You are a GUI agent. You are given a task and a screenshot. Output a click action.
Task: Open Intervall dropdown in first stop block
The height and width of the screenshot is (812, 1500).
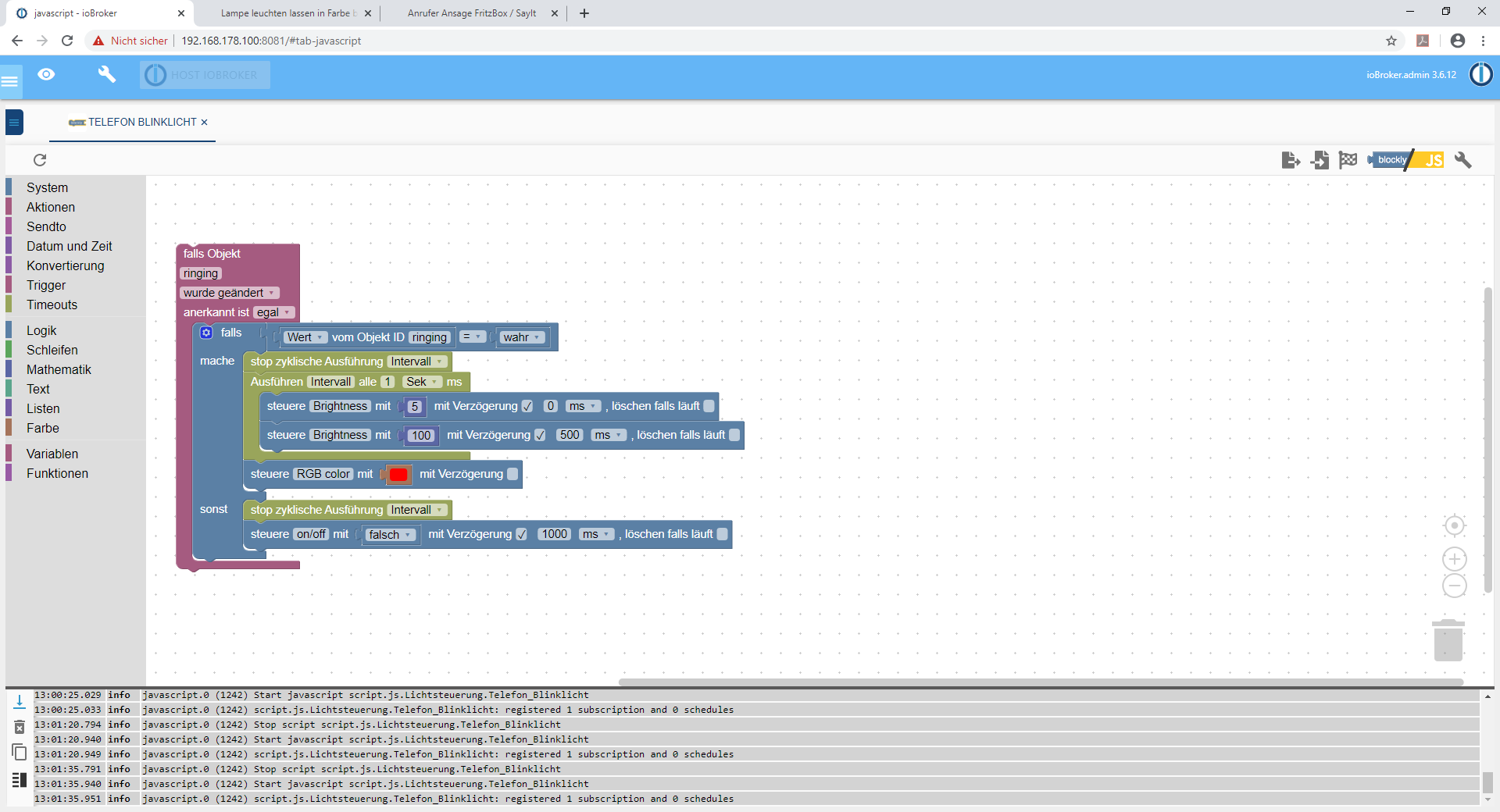(x=417, y=361)
